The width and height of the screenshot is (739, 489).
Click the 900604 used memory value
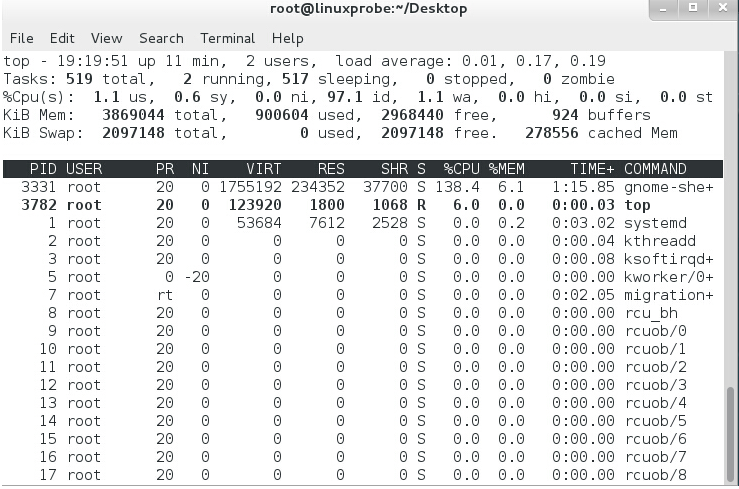(282, 115)
